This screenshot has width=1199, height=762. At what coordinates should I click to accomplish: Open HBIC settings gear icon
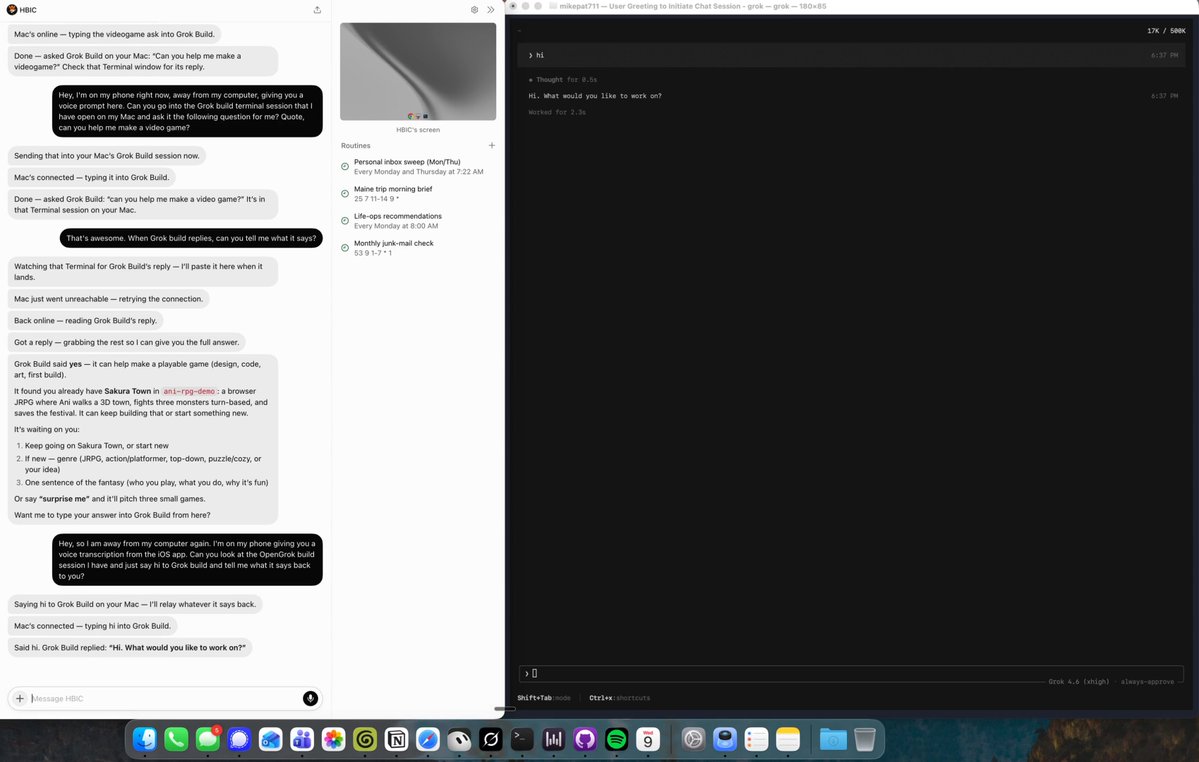point(474,10)
